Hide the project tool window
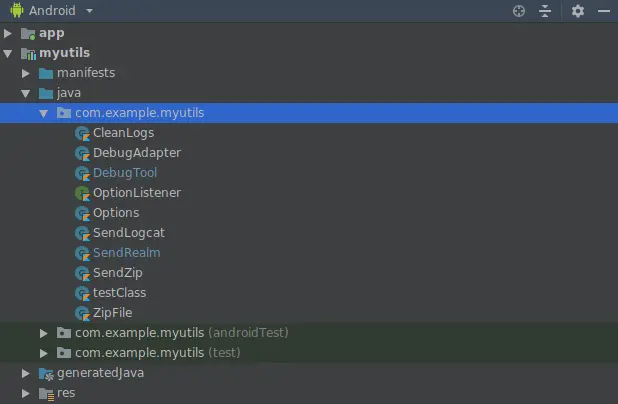This screenshot has height=404, width=618. 602,11
